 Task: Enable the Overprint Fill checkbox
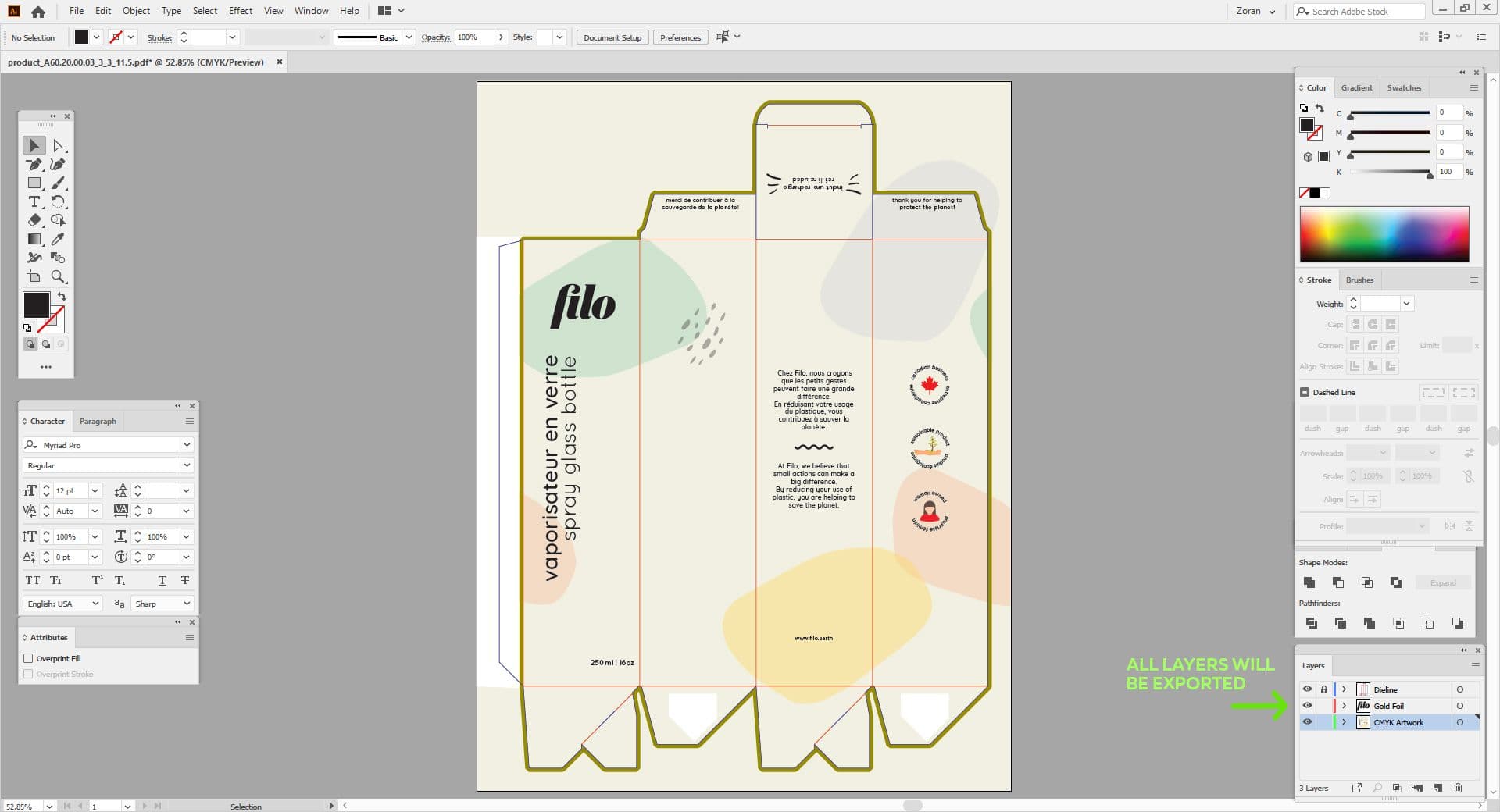28,658
